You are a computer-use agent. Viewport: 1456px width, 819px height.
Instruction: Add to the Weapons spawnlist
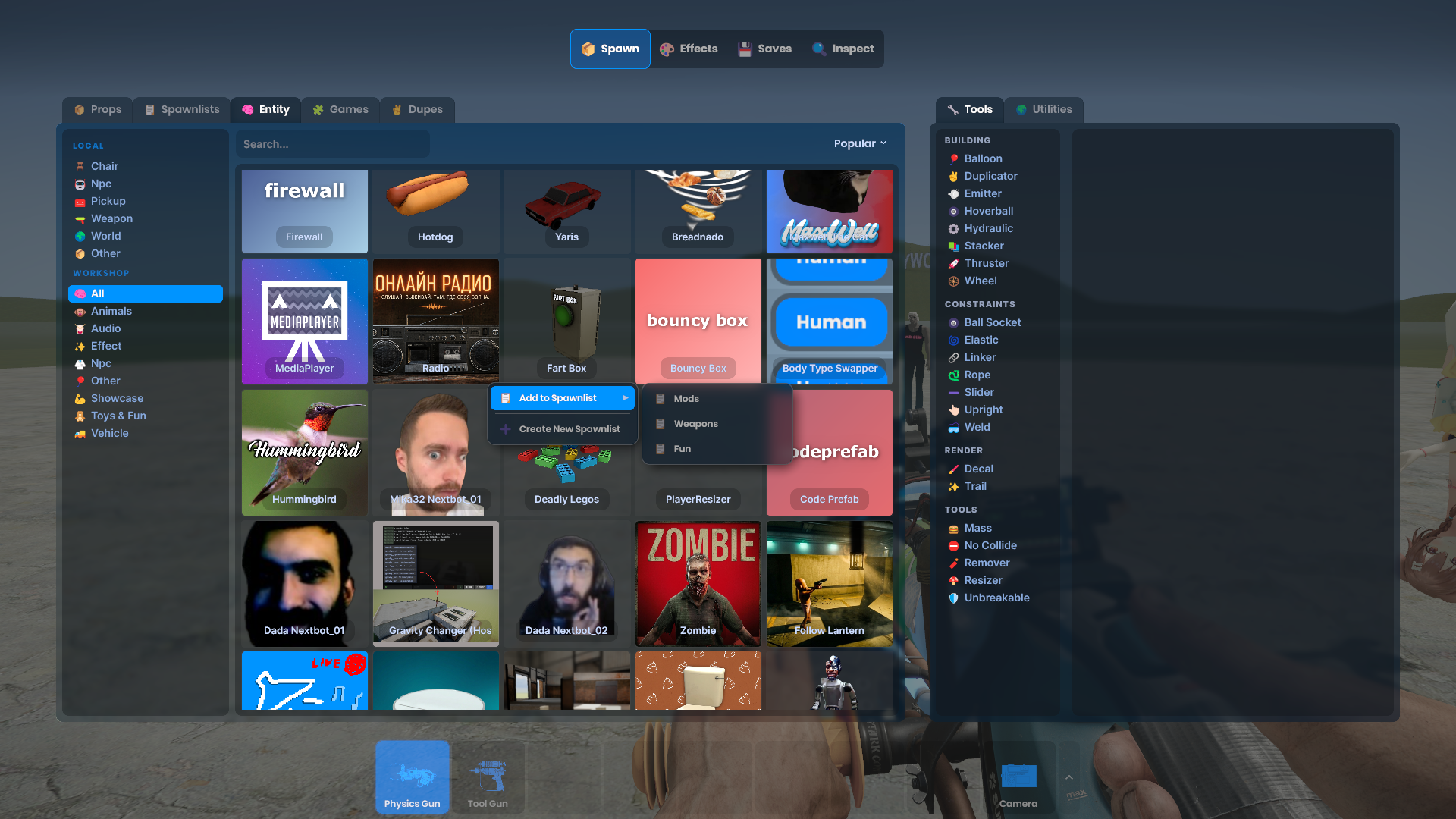point(695,424)
